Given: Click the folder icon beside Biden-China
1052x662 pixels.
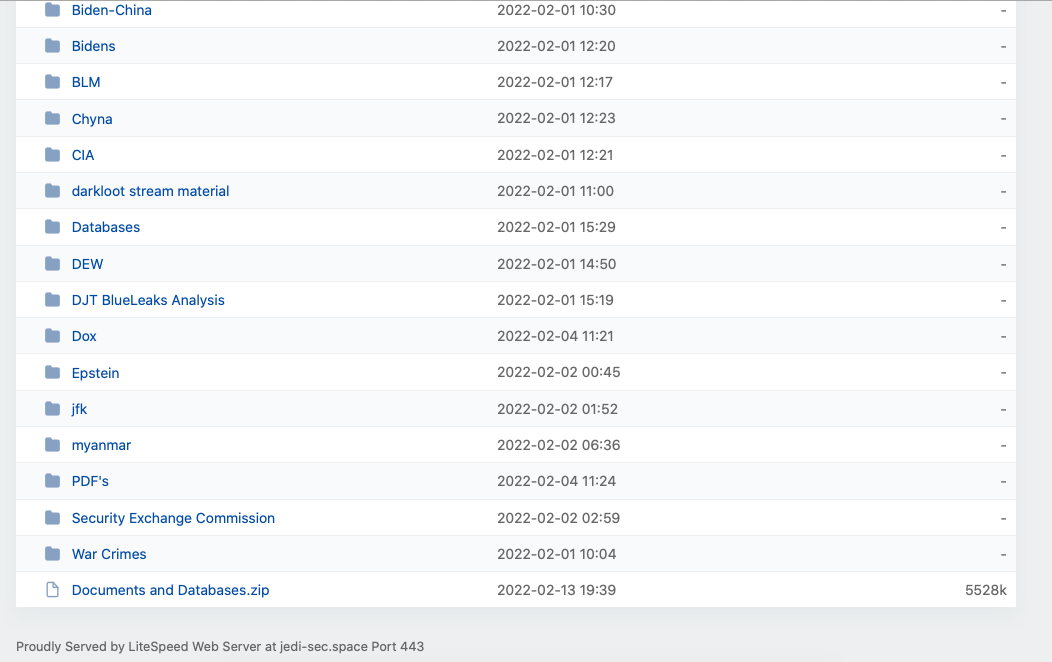Looking at the screenshot, I should point(52,10).
